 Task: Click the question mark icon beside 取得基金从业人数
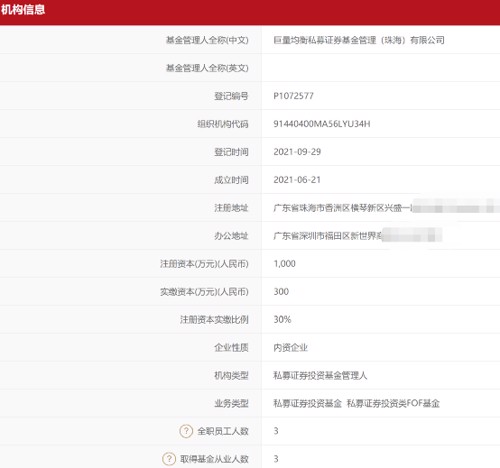pos(169,459)
